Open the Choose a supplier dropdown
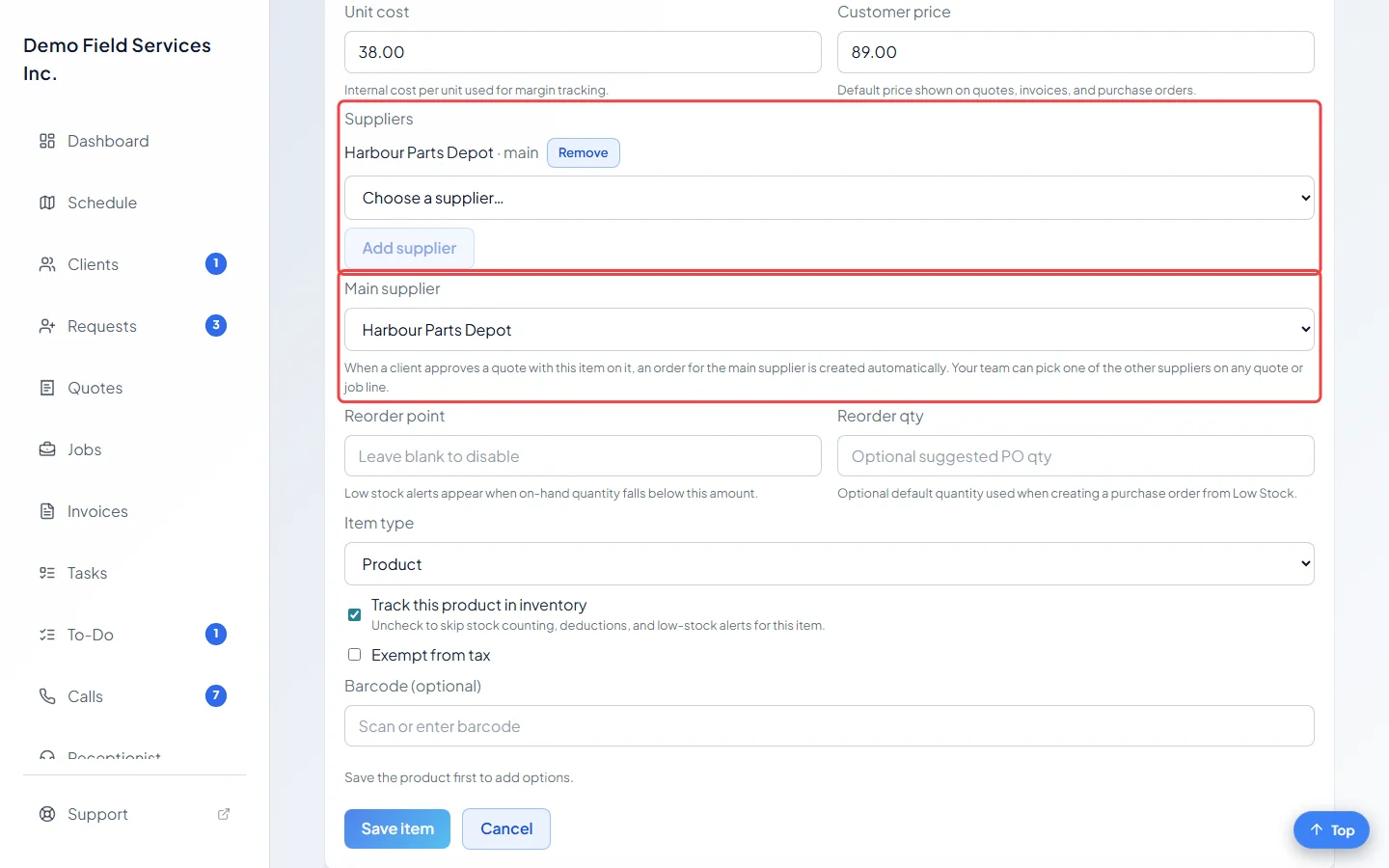 pos(830,198)
